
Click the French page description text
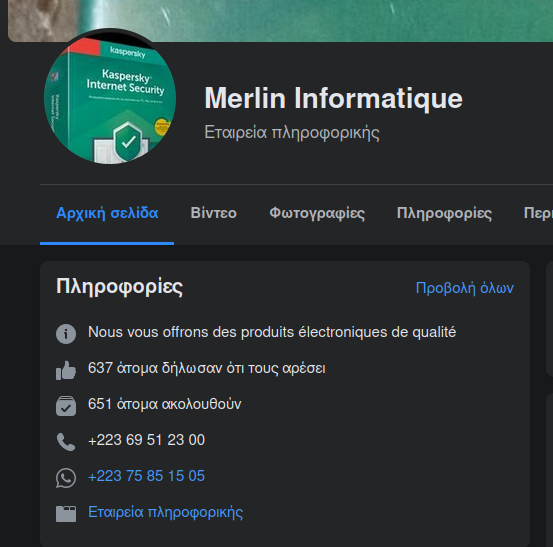pos(272,332)
